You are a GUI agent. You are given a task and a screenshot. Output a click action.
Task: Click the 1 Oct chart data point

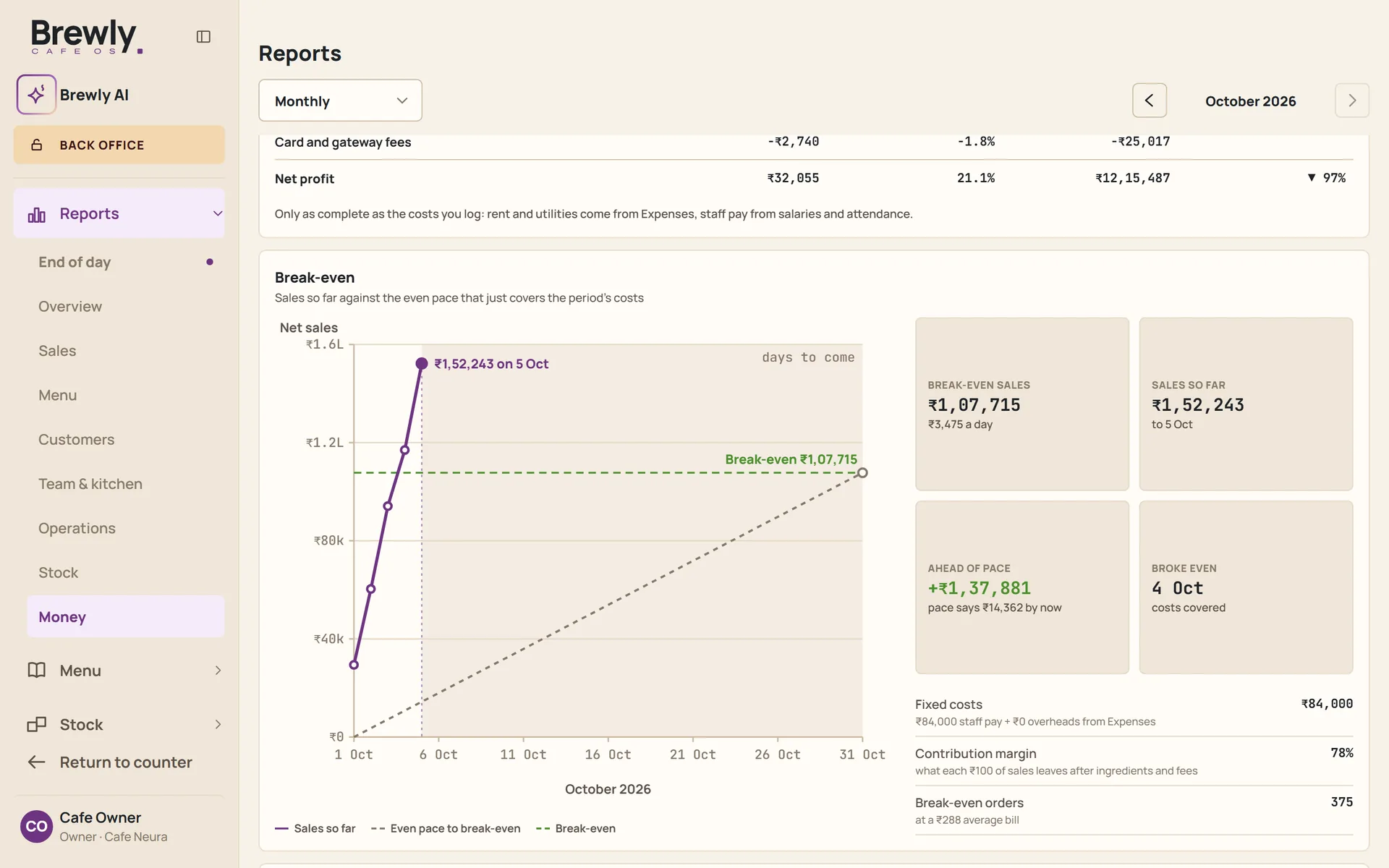354,665
